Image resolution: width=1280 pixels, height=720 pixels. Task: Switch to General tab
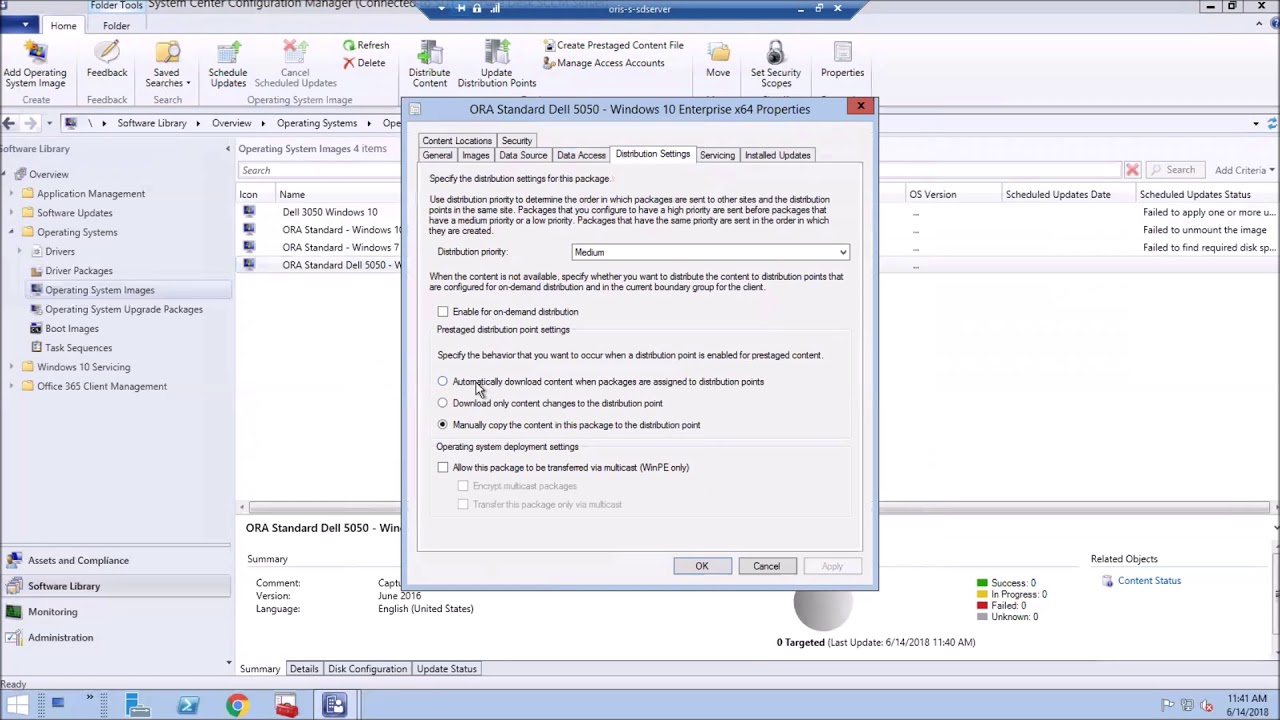click(437, 155)
